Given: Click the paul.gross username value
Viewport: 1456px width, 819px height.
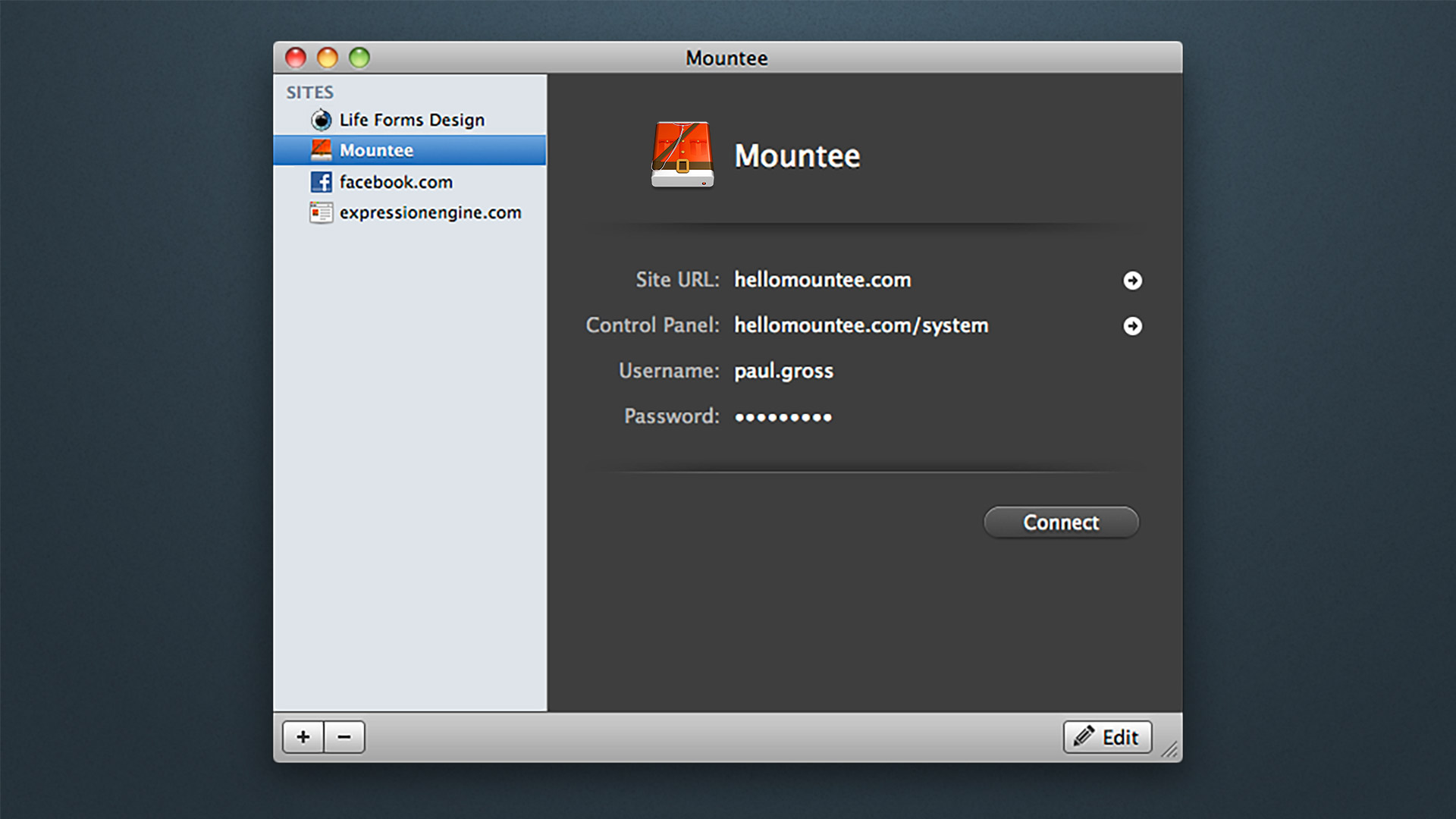Looking at the screenshot, I should (783, 371).
